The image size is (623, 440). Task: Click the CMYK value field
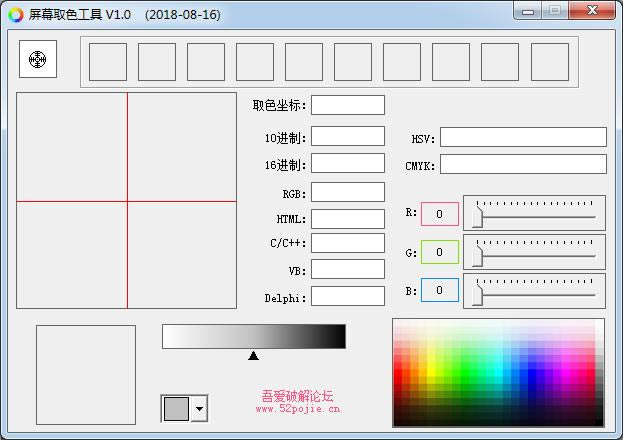coord(523,164)
